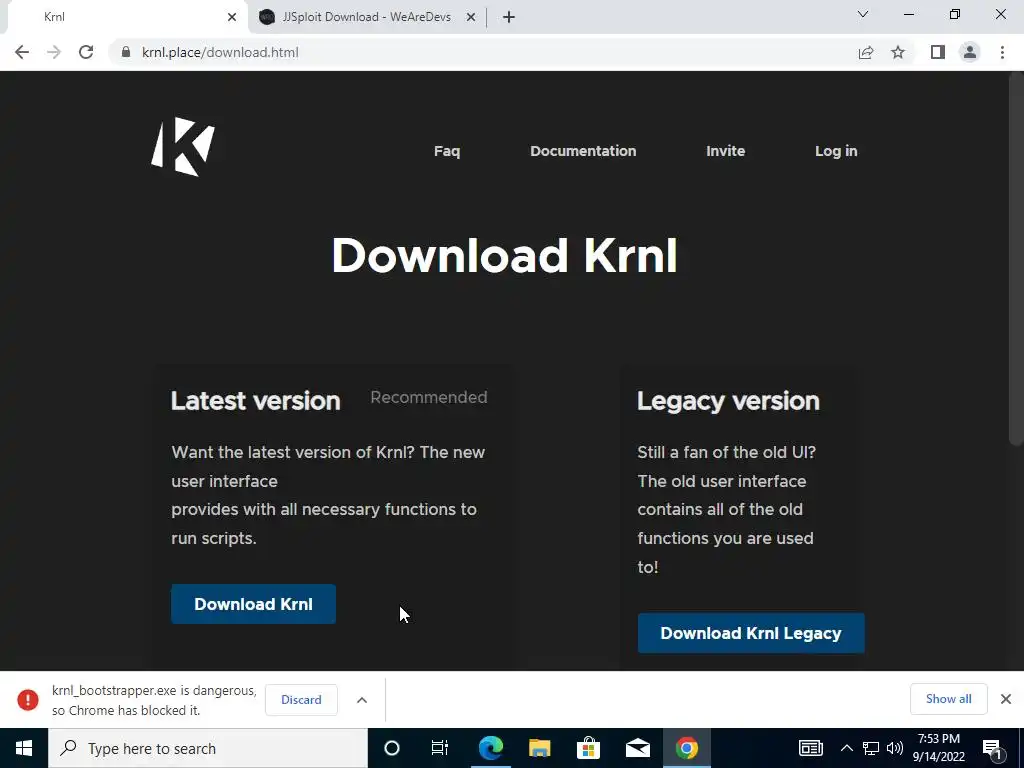Click the Recommended label
The height and width of the screenshot is (768, 1024).
tap(428, 397)
